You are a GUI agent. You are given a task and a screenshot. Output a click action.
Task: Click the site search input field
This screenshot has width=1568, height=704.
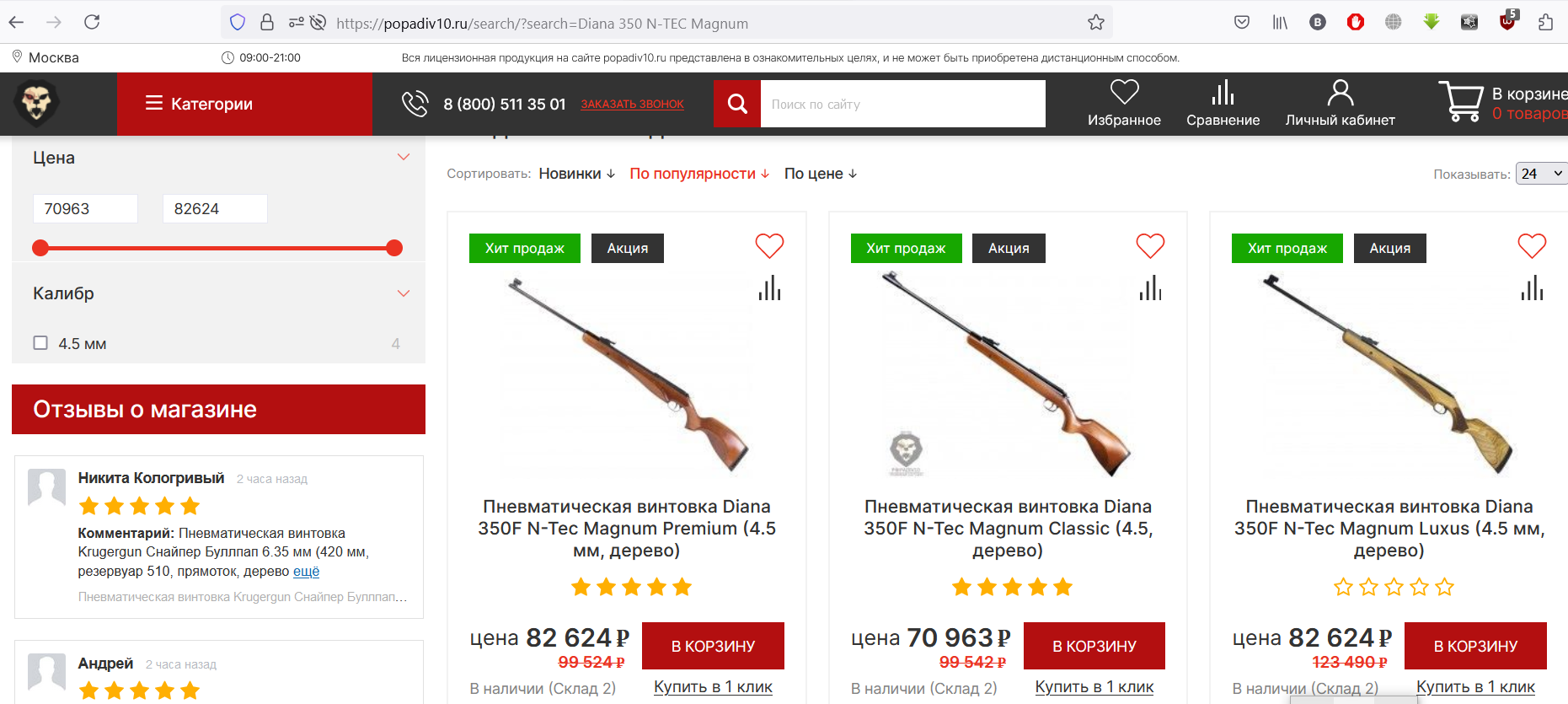point(902,105)
